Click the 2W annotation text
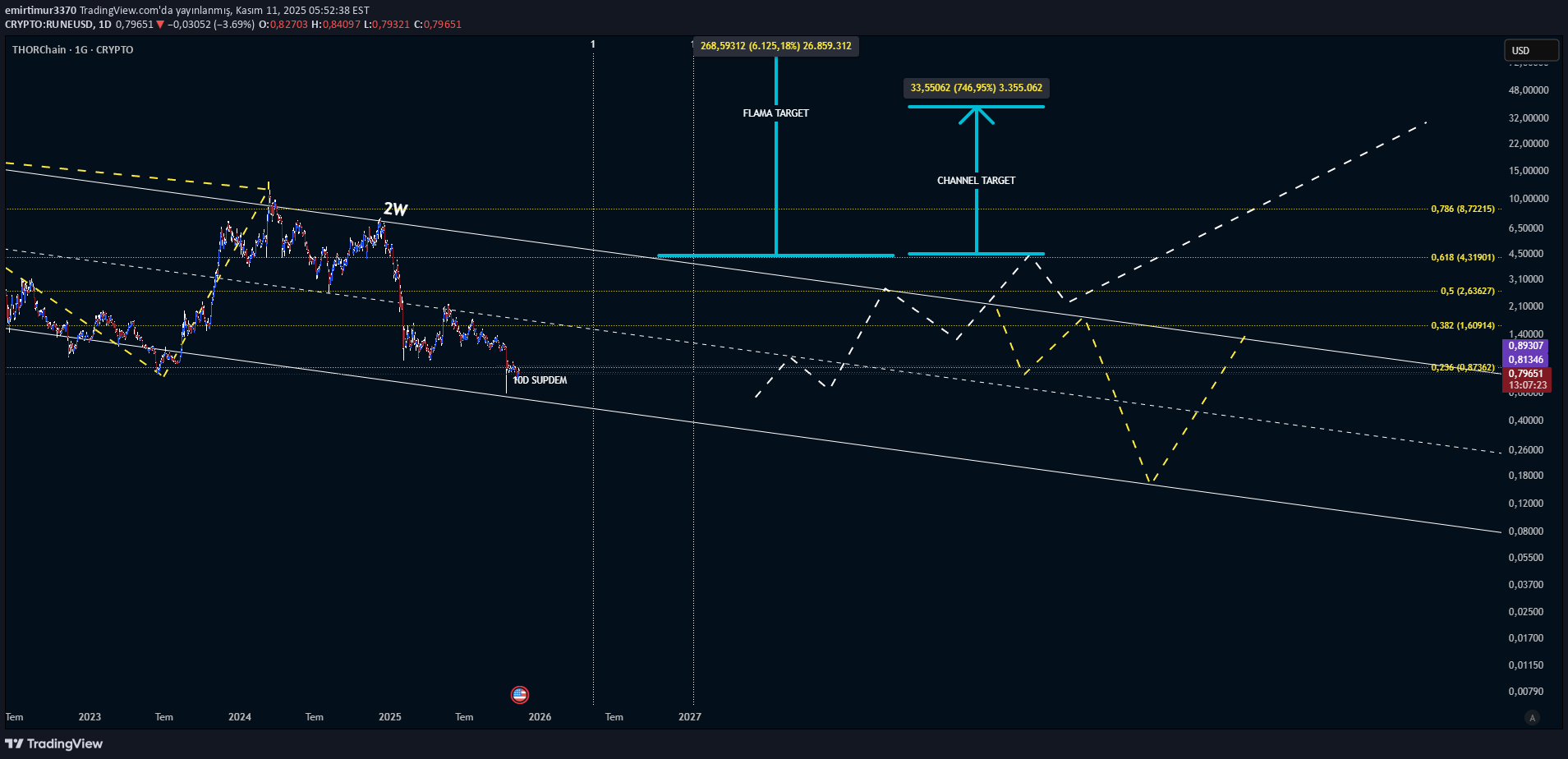 (395, 209)
